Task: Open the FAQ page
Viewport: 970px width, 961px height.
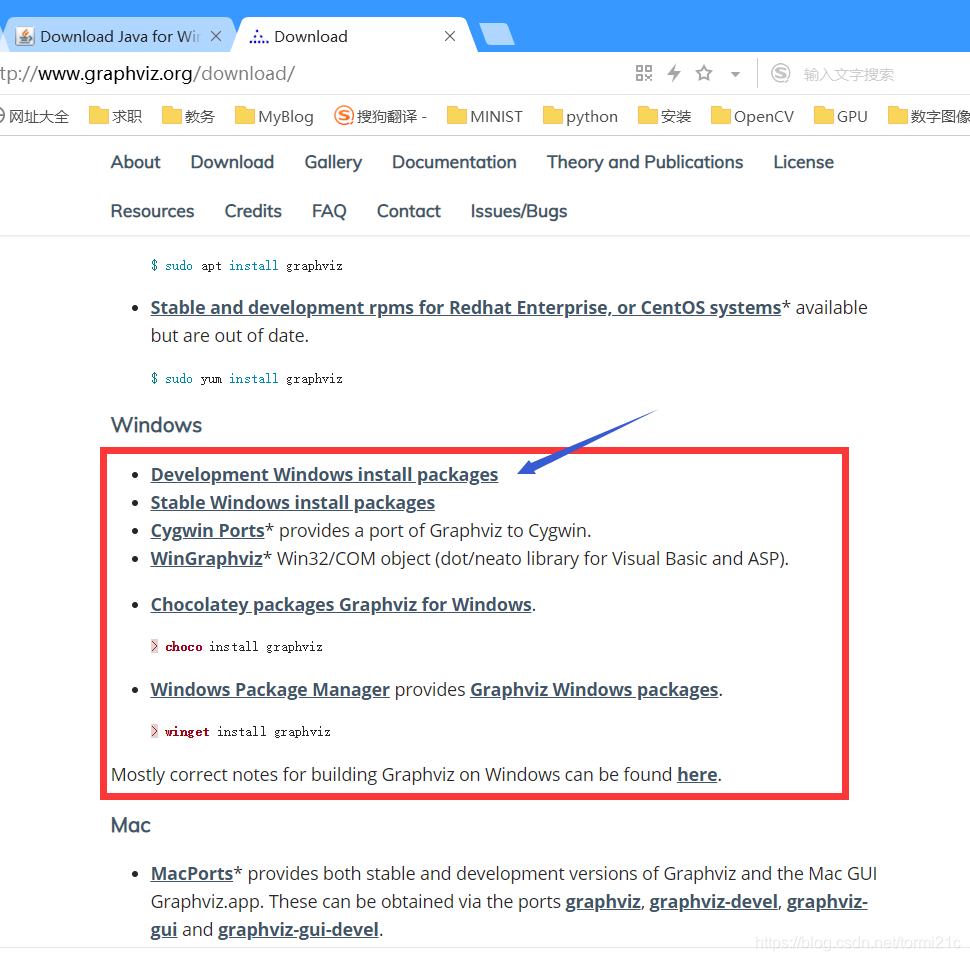Action: (329, 211)
